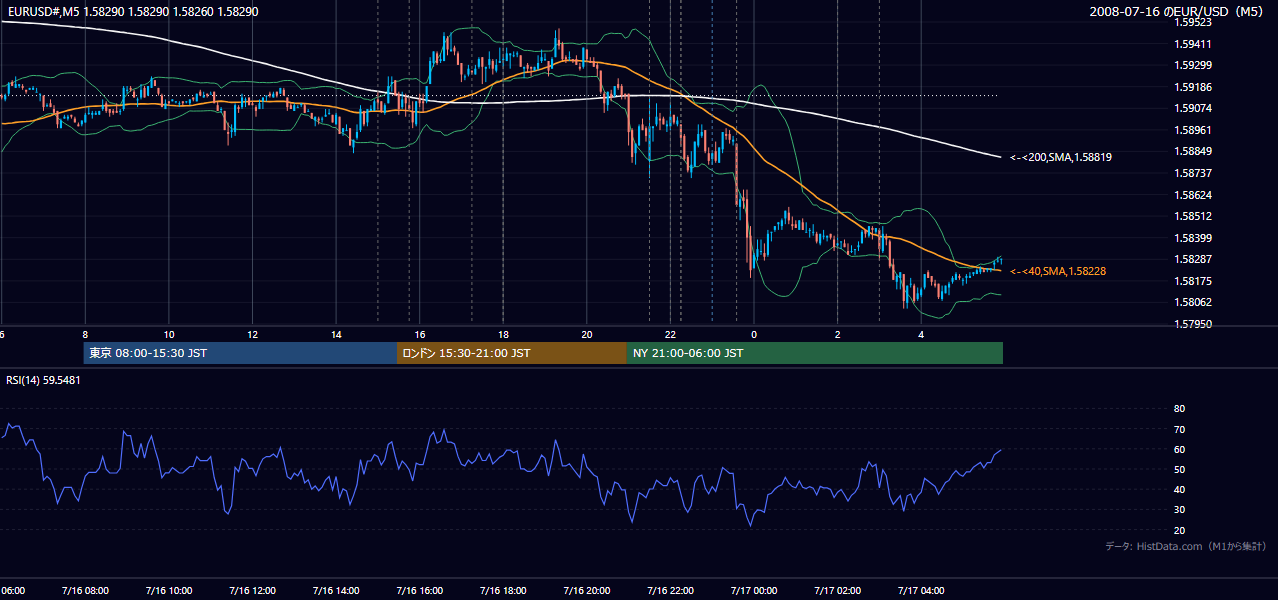The width and height of the screenshot is (1278, 600).
Task: Click price axis value 1.58399
Action: (x=1193, y=238)
